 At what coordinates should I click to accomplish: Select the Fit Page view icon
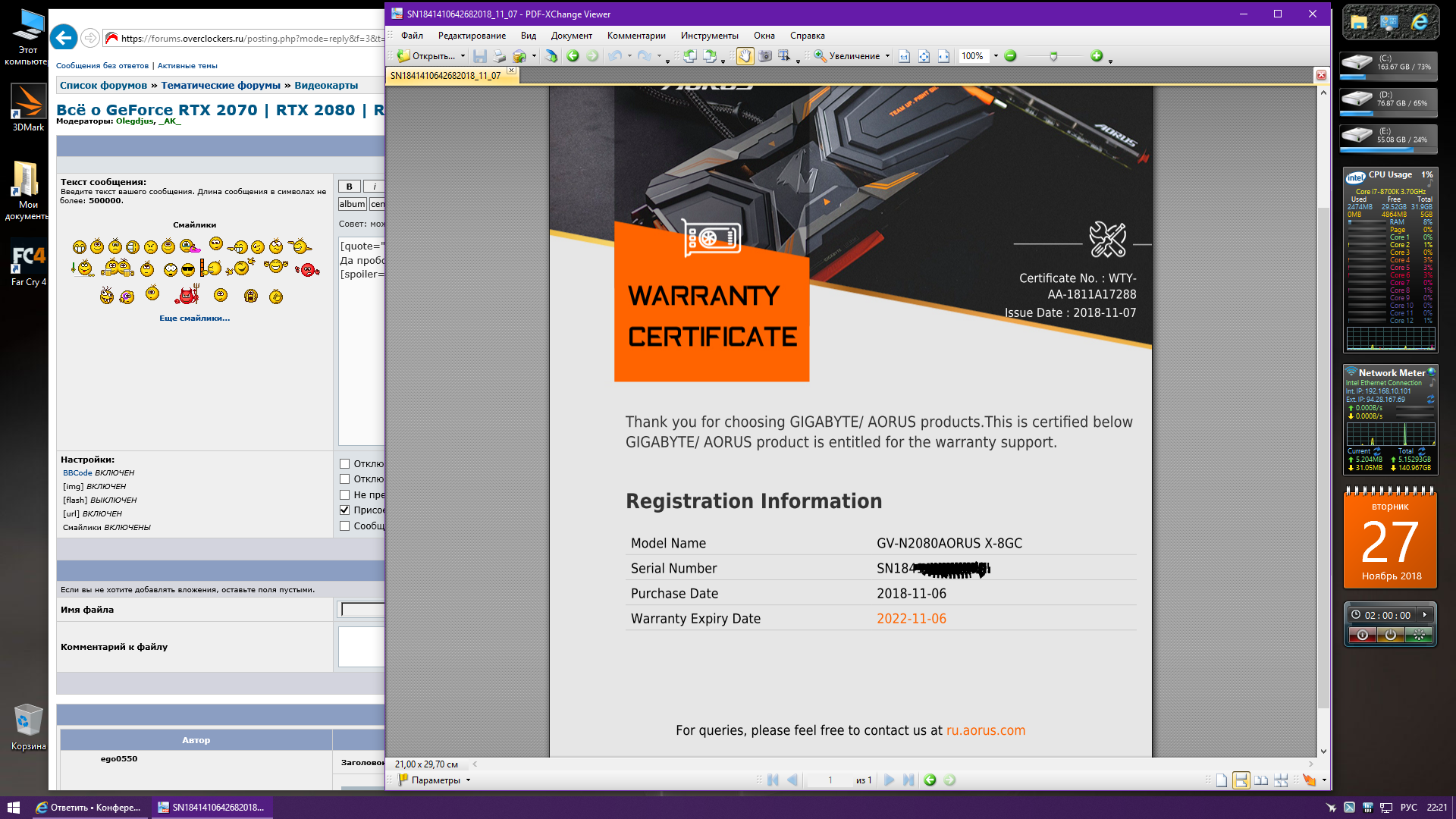pos(924,56)
